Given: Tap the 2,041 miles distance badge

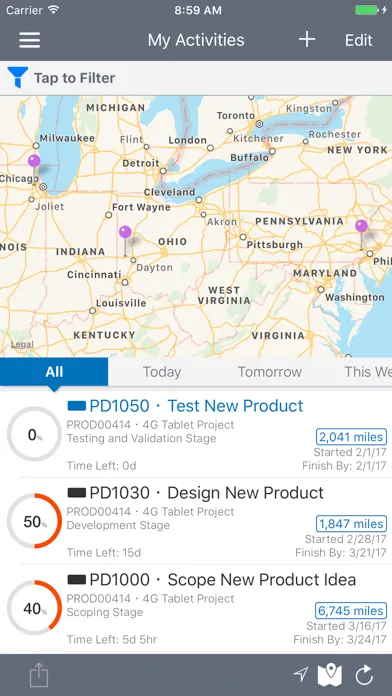Looking at the screenshot, I should coord(351,437).
